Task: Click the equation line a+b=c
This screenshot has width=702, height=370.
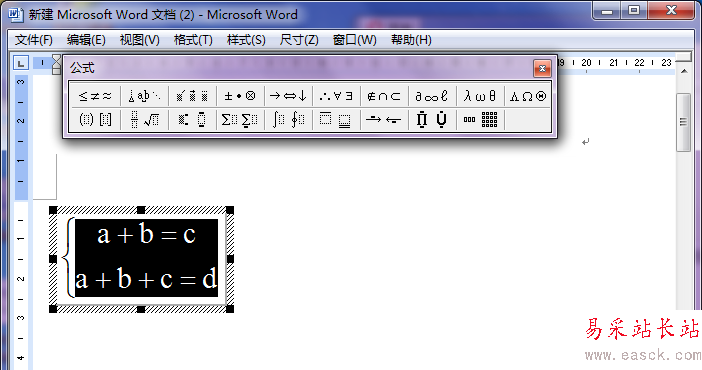Action: coord(146,234)
